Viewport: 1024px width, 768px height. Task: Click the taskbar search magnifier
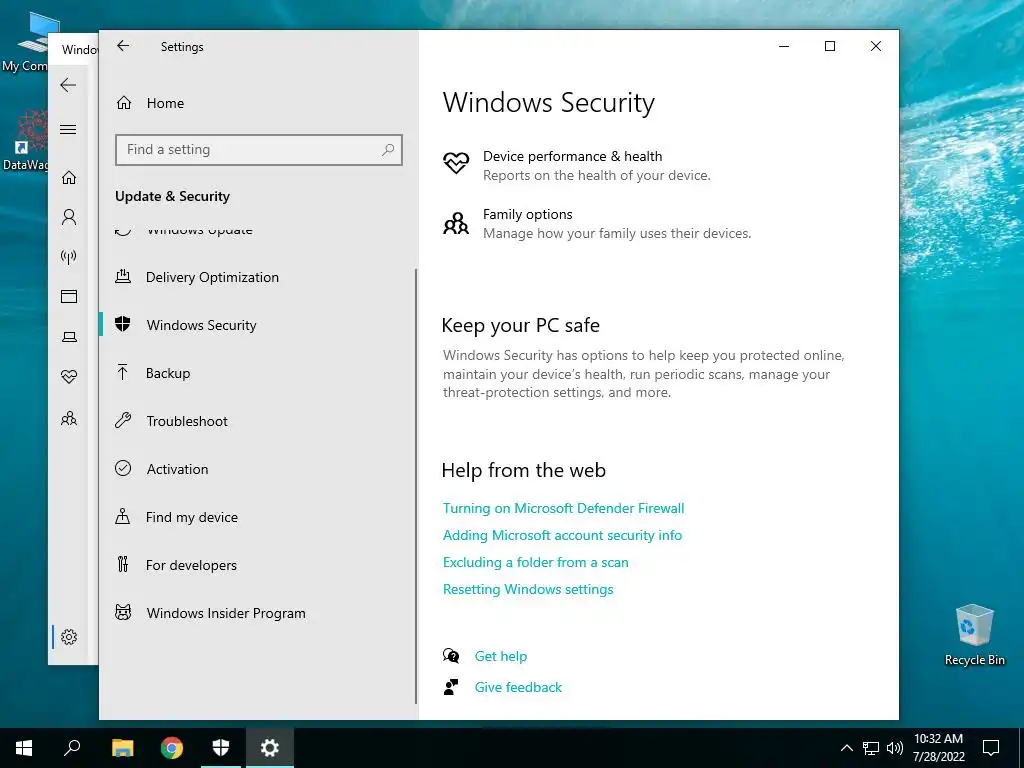pyautogui.click(x=72, y=748)
